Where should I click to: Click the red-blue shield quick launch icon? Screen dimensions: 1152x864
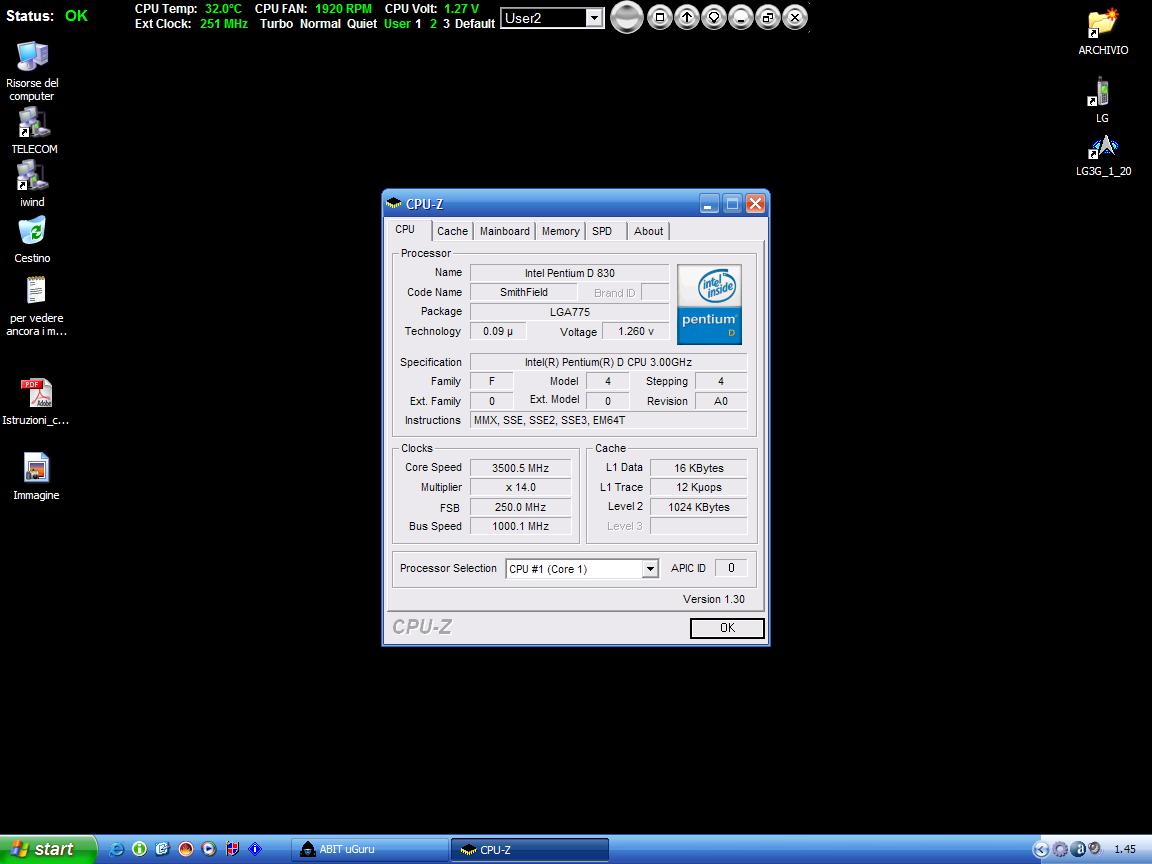(x=232, y=849)
